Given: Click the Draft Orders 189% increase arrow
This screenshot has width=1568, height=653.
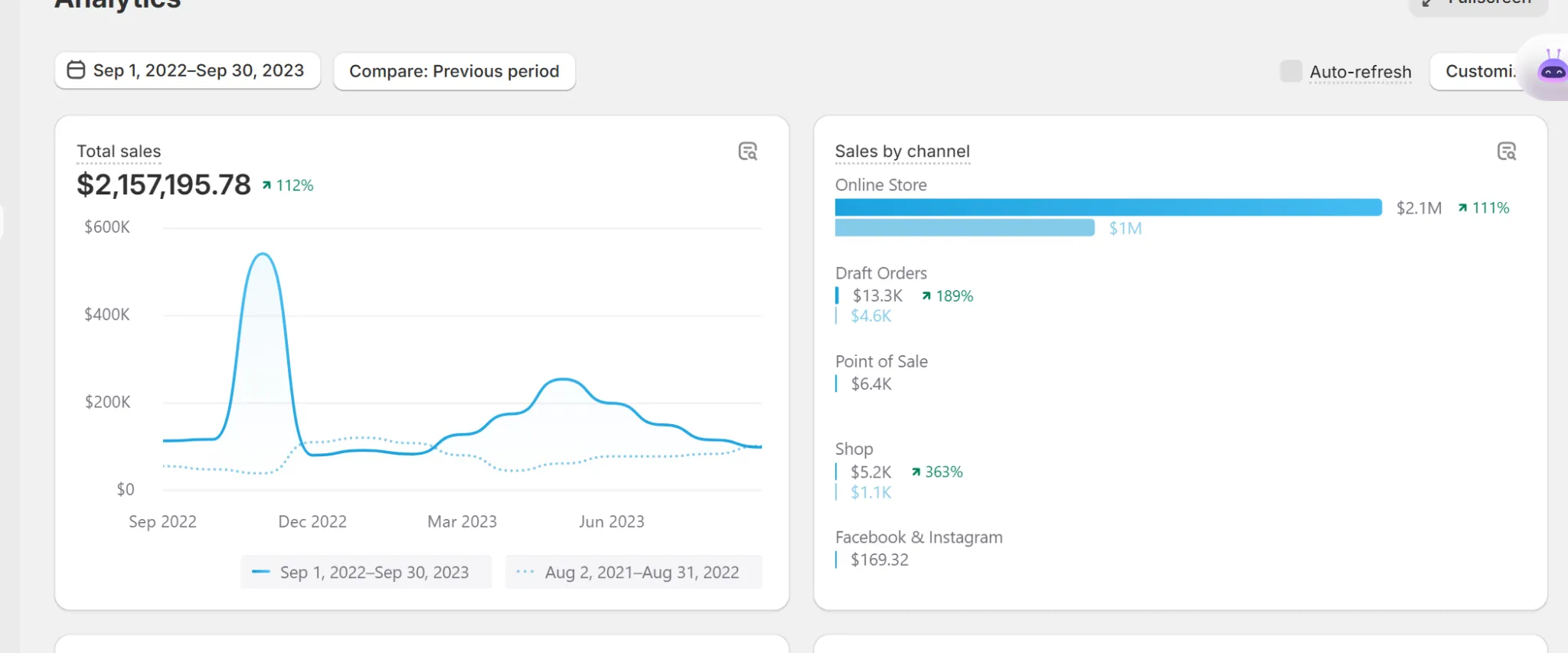Looking at the screenshot, I should [926, 296].
